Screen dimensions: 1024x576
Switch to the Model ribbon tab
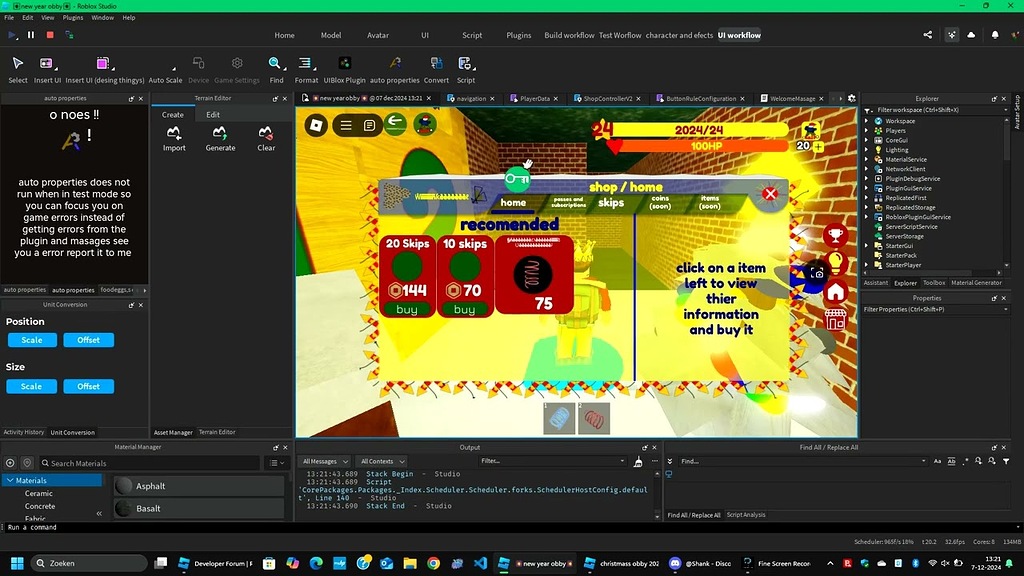click(331, 35)
